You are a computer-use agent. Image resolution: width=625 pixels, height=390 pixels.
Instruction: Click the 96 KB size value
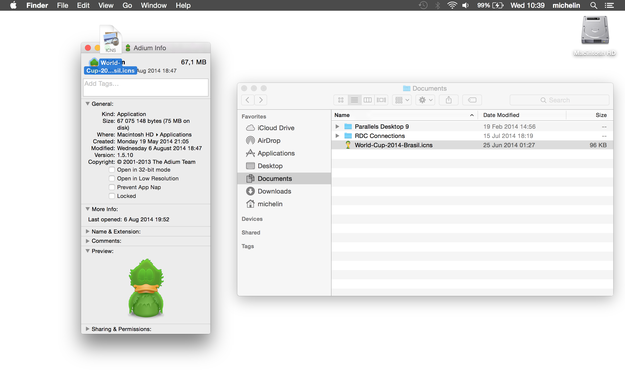[x=598, y=145]
